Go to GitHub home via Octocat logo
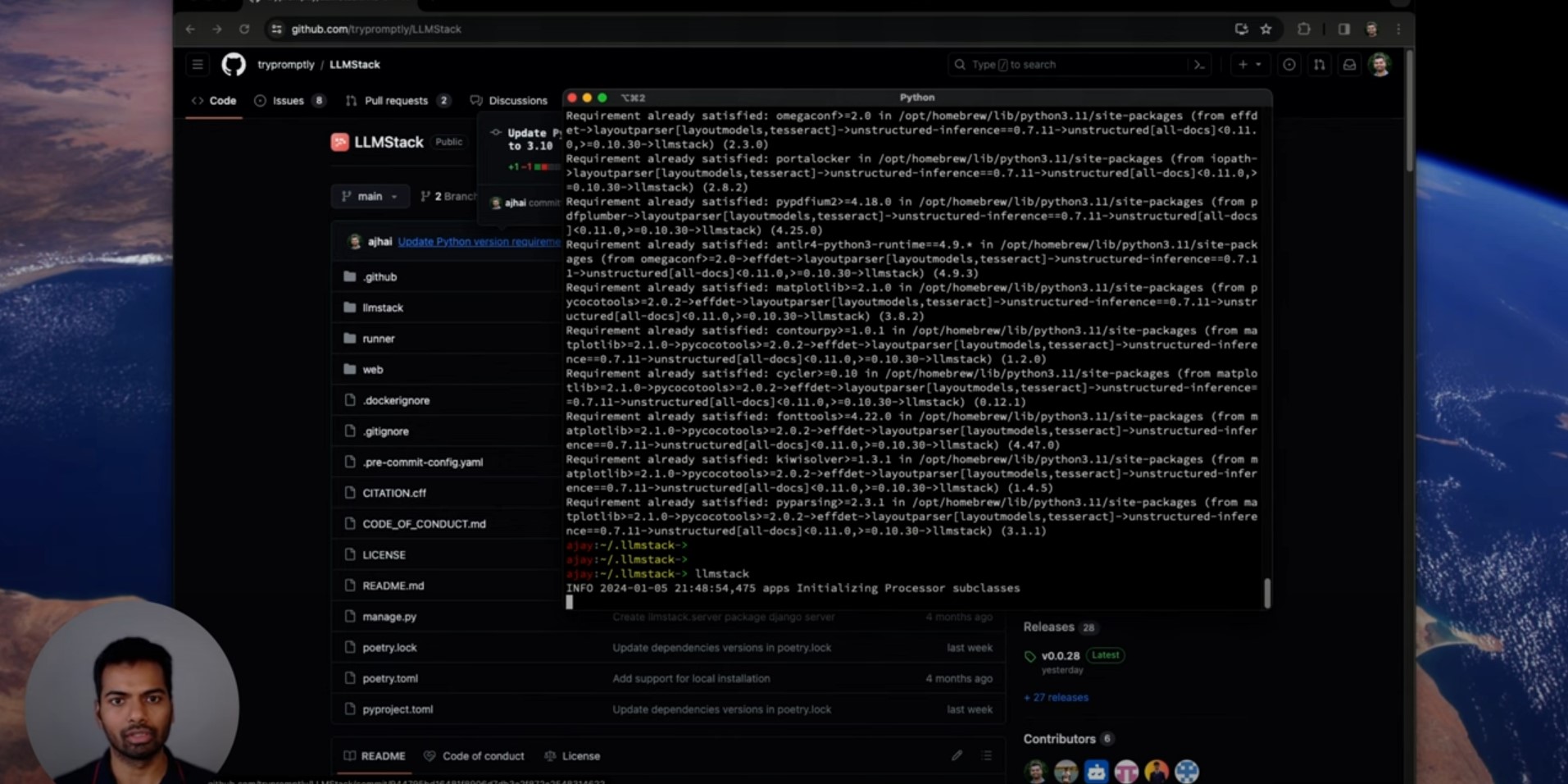Image resolution: width=1568 pixels, height=784 pixels. tap(234, 64)
